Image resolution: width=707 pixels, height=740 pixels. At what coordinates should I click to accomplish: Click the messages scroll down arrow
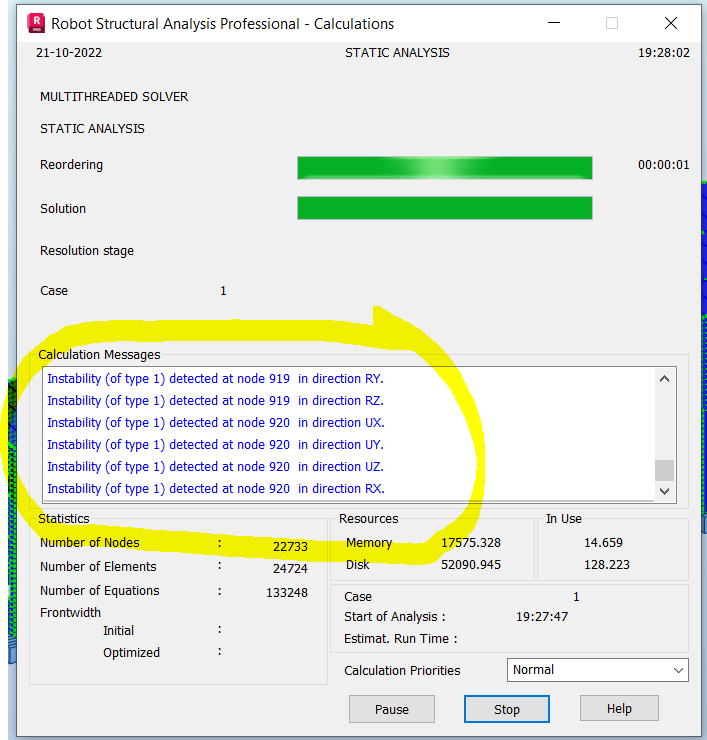(665, 491)
